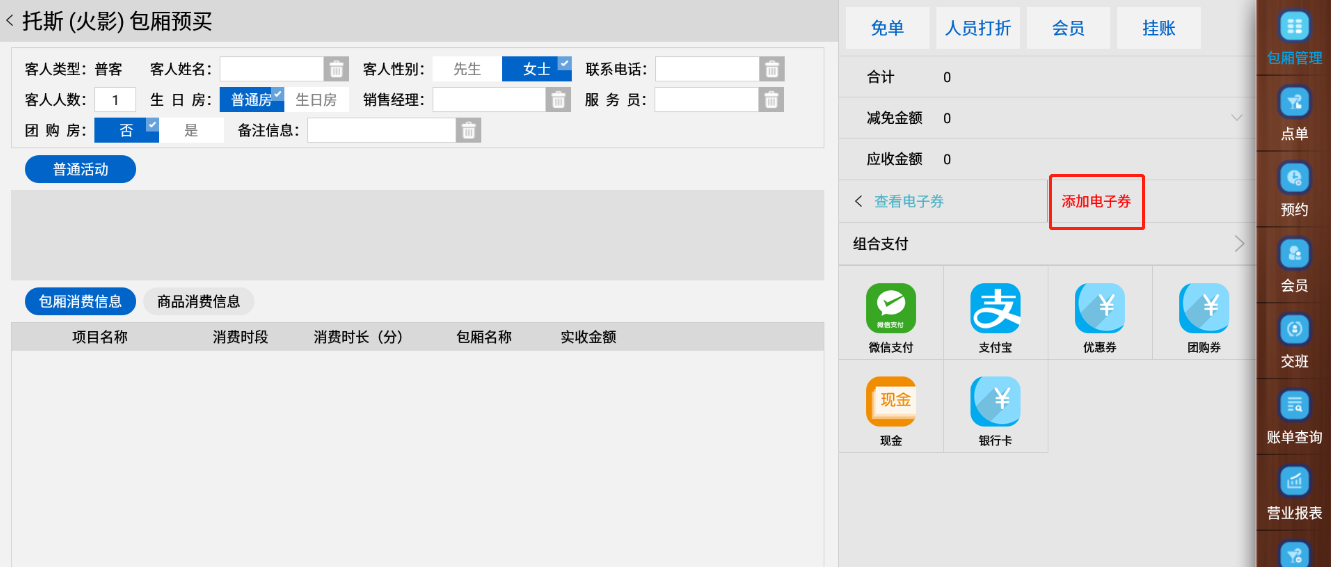Viewport: 1331px width, 567px height.
Task: Click the 实收金额 column header
Action: tap(588, 337)
